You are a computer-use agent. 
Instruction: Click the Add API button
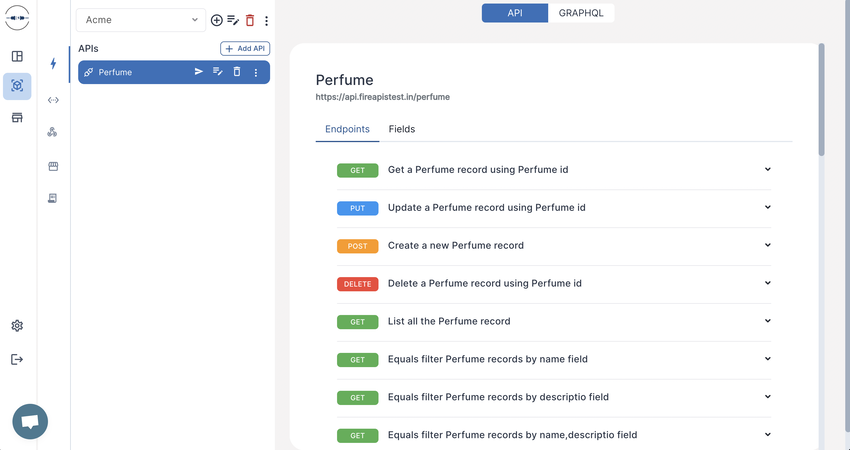[x=245, y=49]
